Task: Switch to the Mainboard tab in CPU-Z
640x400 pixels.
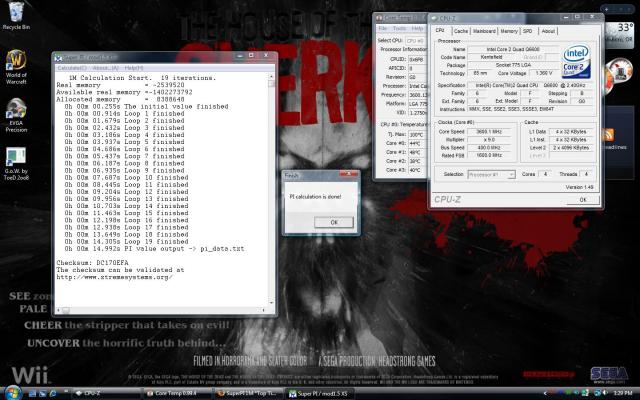Action: pyautogui.click(x=484, y=31)
